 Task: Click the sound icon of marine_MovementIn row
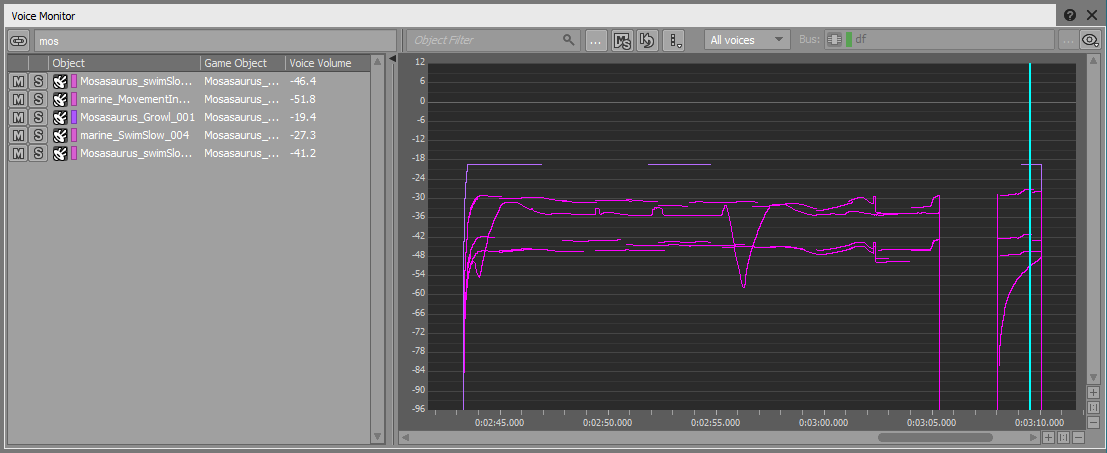point(60,99)
